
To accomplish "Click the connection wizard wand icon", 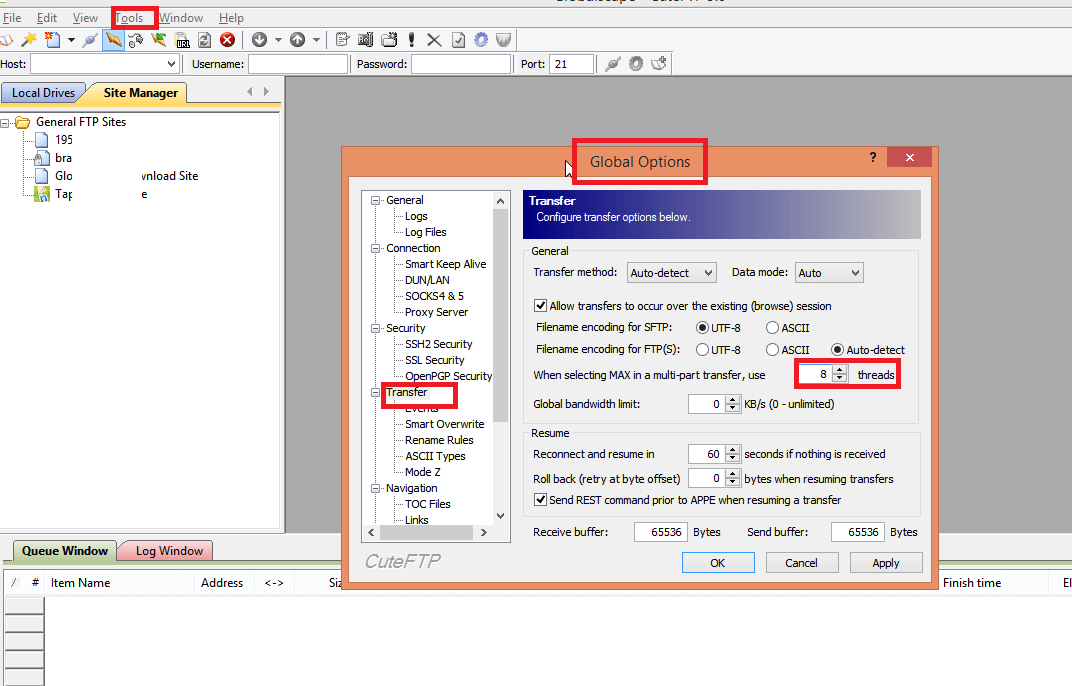I will coord(29,40).
